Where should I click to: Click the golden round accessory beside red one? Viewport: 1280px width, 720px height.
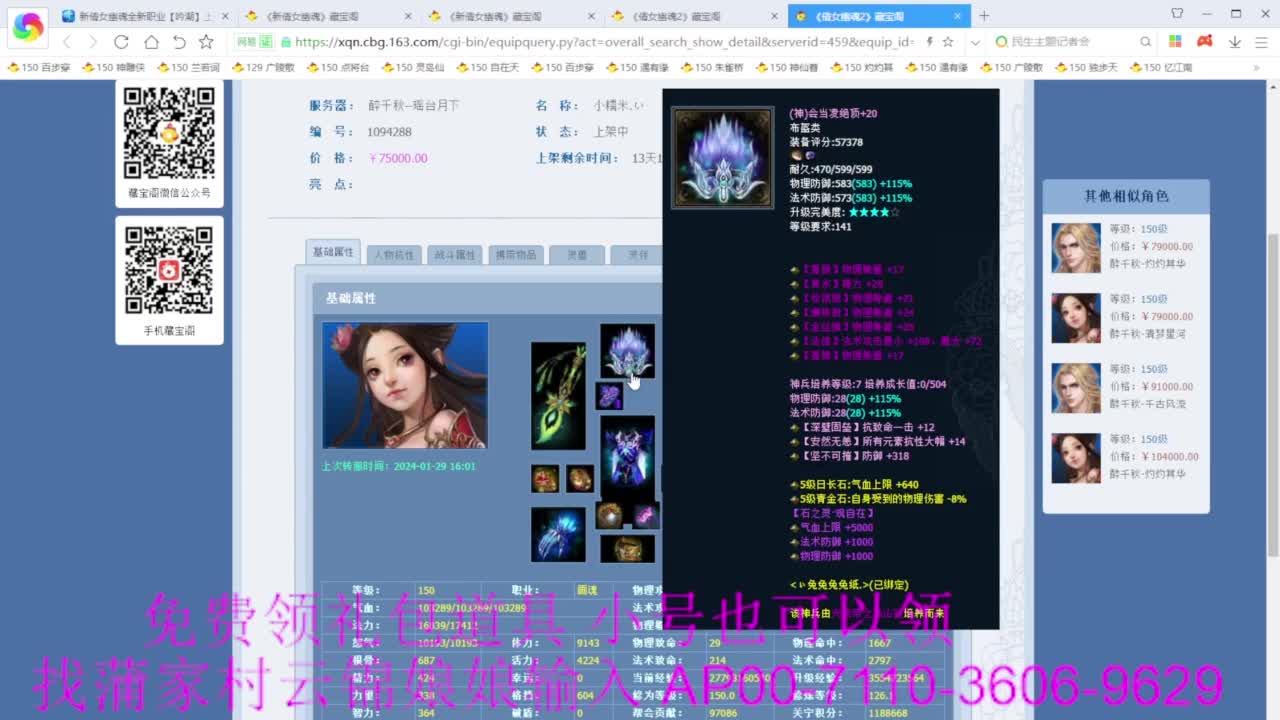(580, 479)
